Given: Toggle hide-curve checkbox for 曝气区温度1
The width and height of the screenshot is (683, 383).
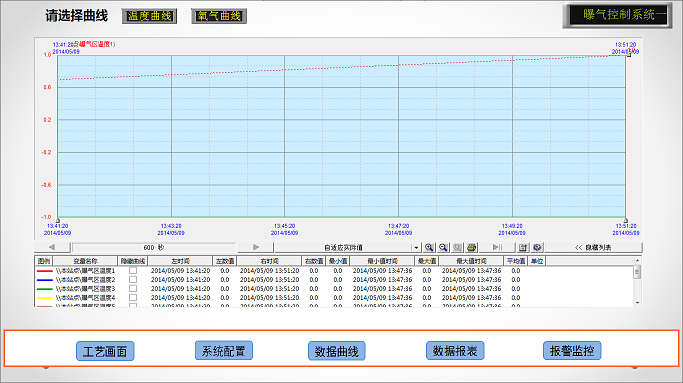Looking at the screenshot, I should (133, 271).
